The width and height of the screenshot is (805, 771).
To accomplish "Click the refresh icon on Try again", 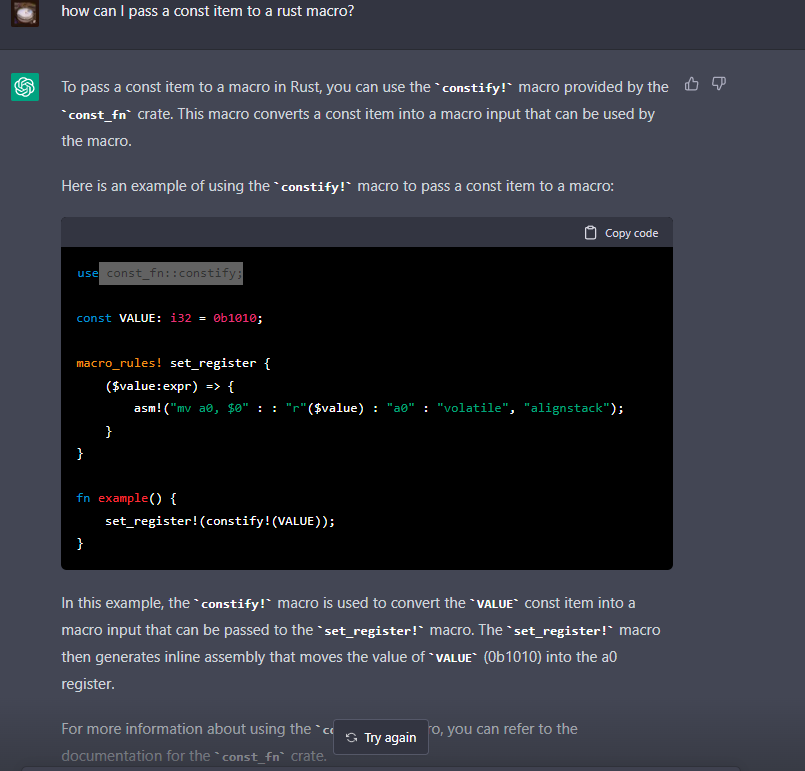I will point(352,738).
